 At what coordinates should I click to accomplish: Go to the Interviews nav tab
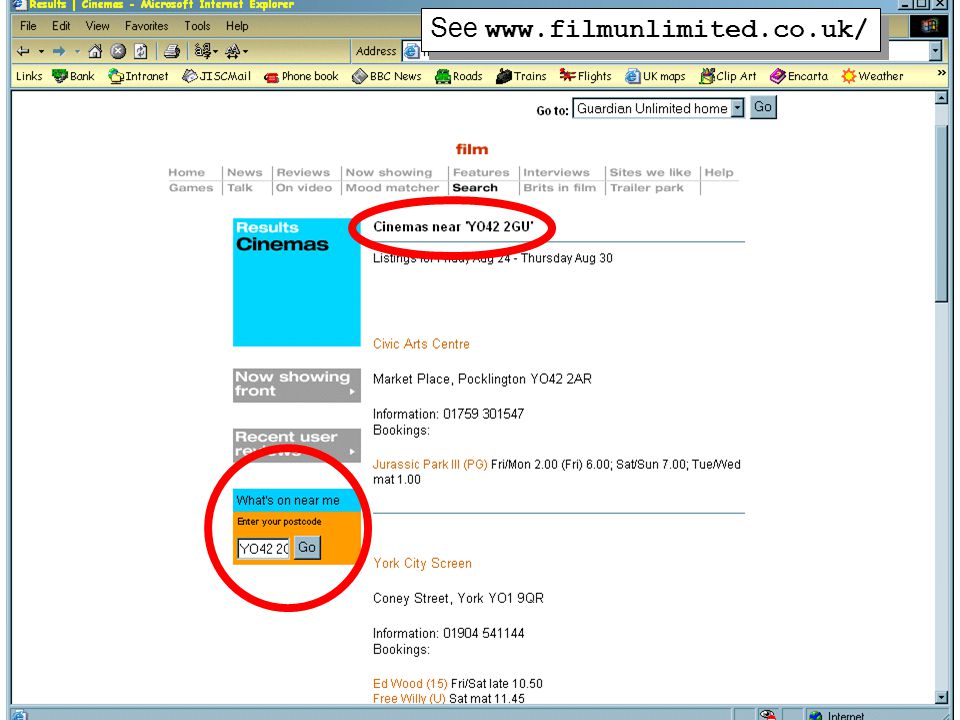556,173
